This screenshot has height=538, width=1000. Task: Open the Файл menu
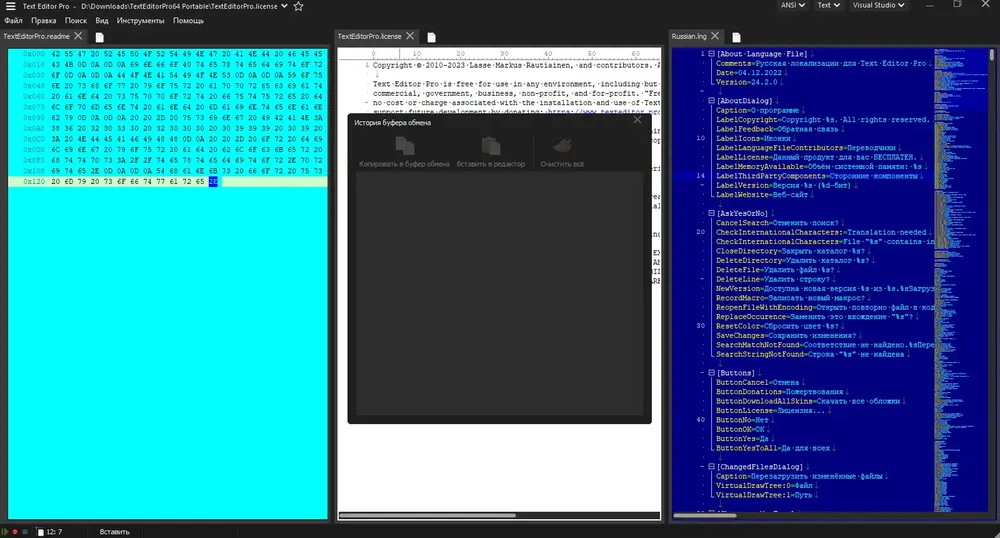pos(13,20)
